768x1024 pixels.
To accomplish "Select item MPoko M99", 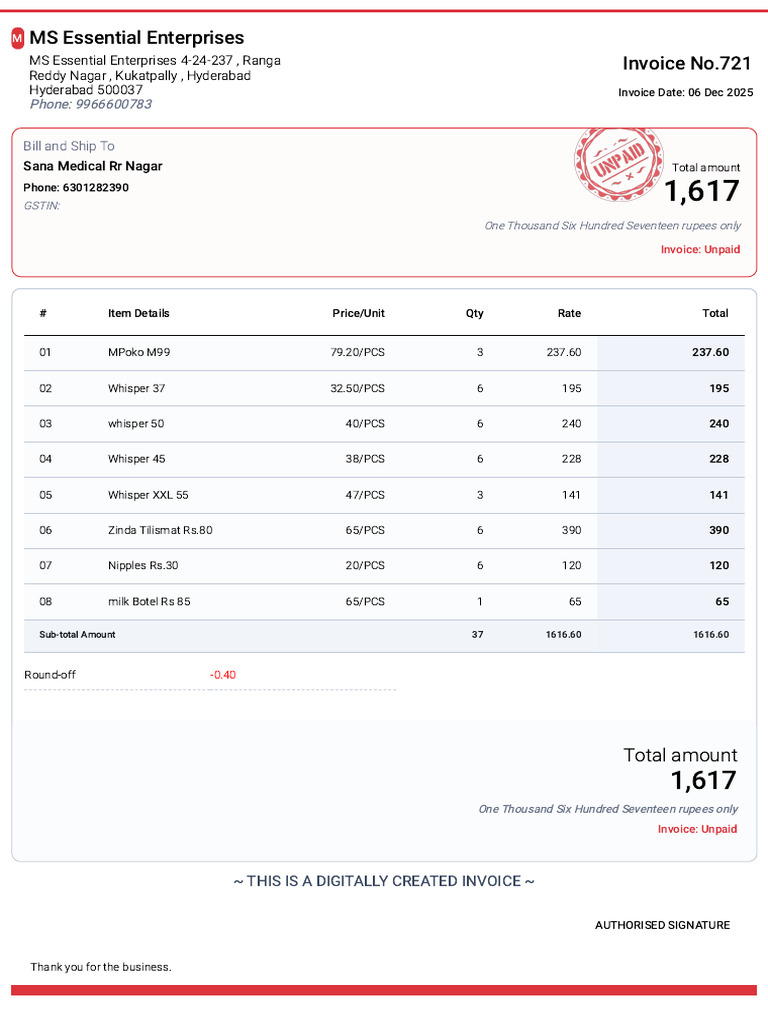I will [139, 353].
